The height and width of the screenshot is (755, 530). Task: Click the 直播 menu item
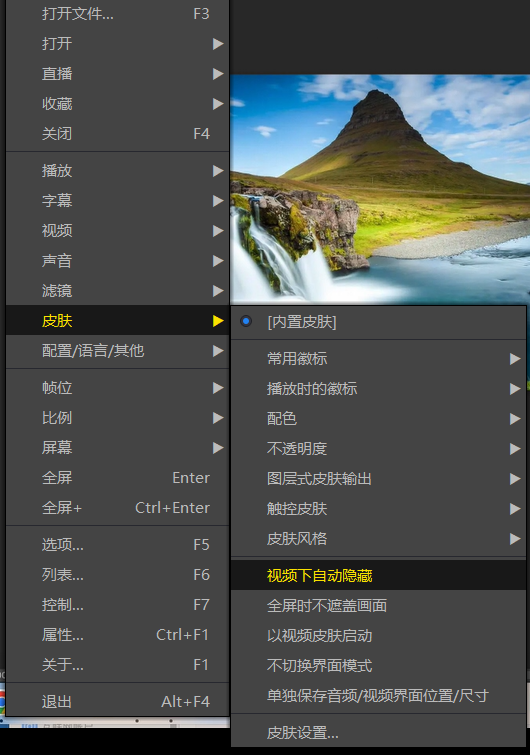click(x=117, y=74)
